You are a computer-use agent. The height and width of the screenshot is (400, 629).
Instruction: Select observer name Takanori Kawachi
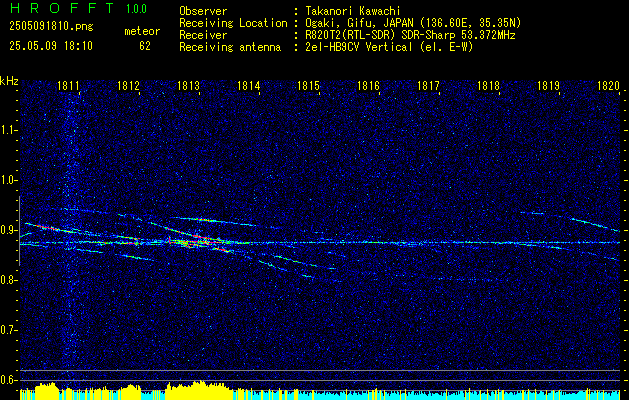[351, 11]
